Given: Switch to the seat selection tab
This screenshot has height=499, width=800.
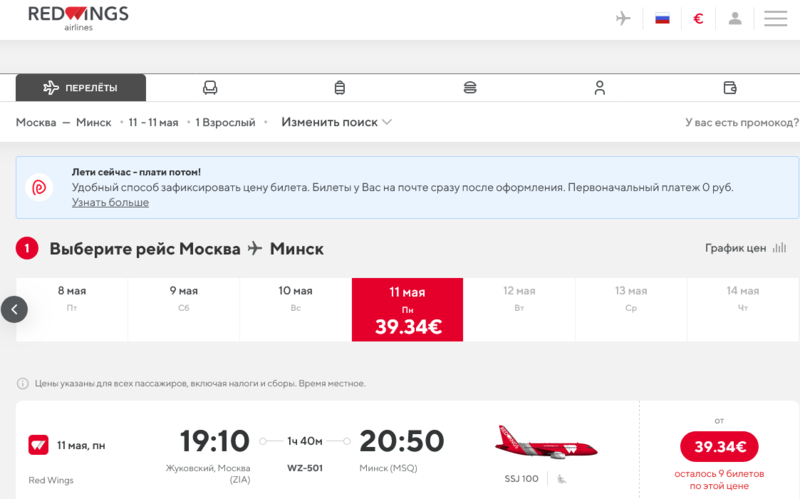Looking at the screenshot, I should (x=210, y=88).
